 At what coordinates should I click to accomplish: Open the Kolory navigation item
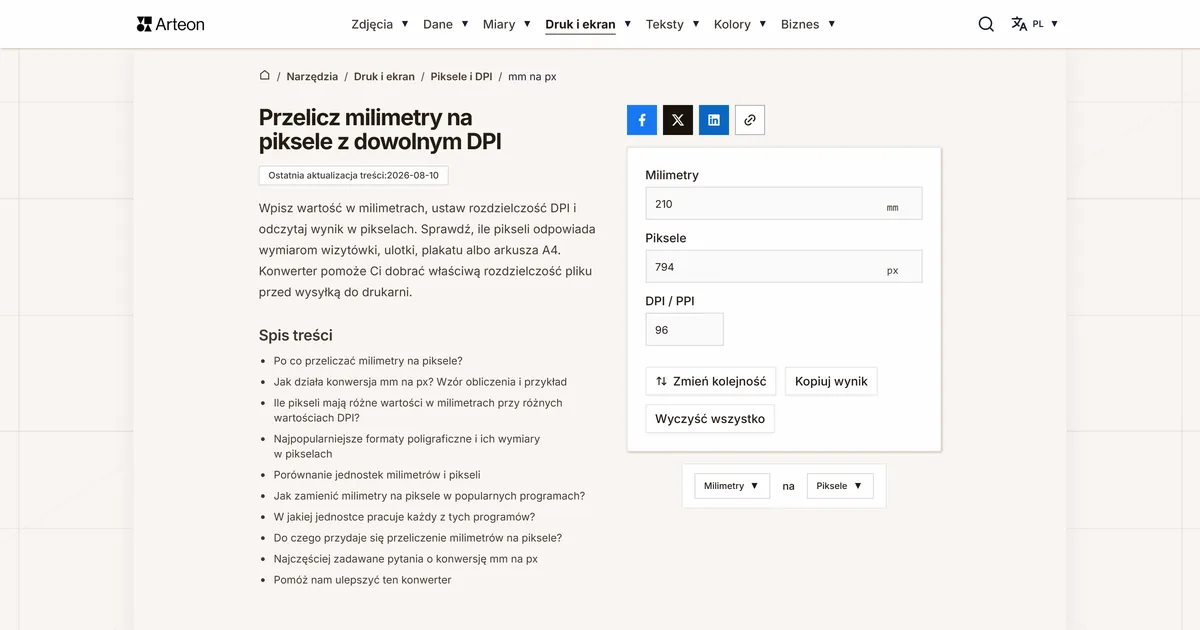click(732, 24)
